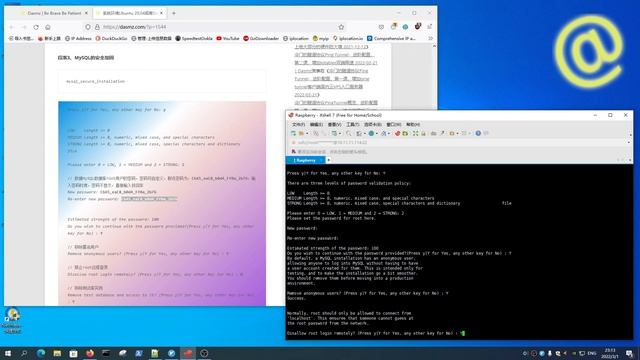Open the SpeedtestOokla bookmark
Image resolution: width=640 pixels, height=360 pixels.
194,38
